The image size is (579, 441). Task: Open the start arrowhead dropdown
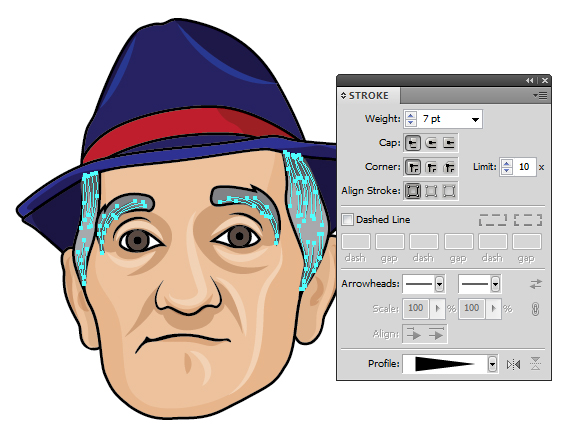point(439,284)
